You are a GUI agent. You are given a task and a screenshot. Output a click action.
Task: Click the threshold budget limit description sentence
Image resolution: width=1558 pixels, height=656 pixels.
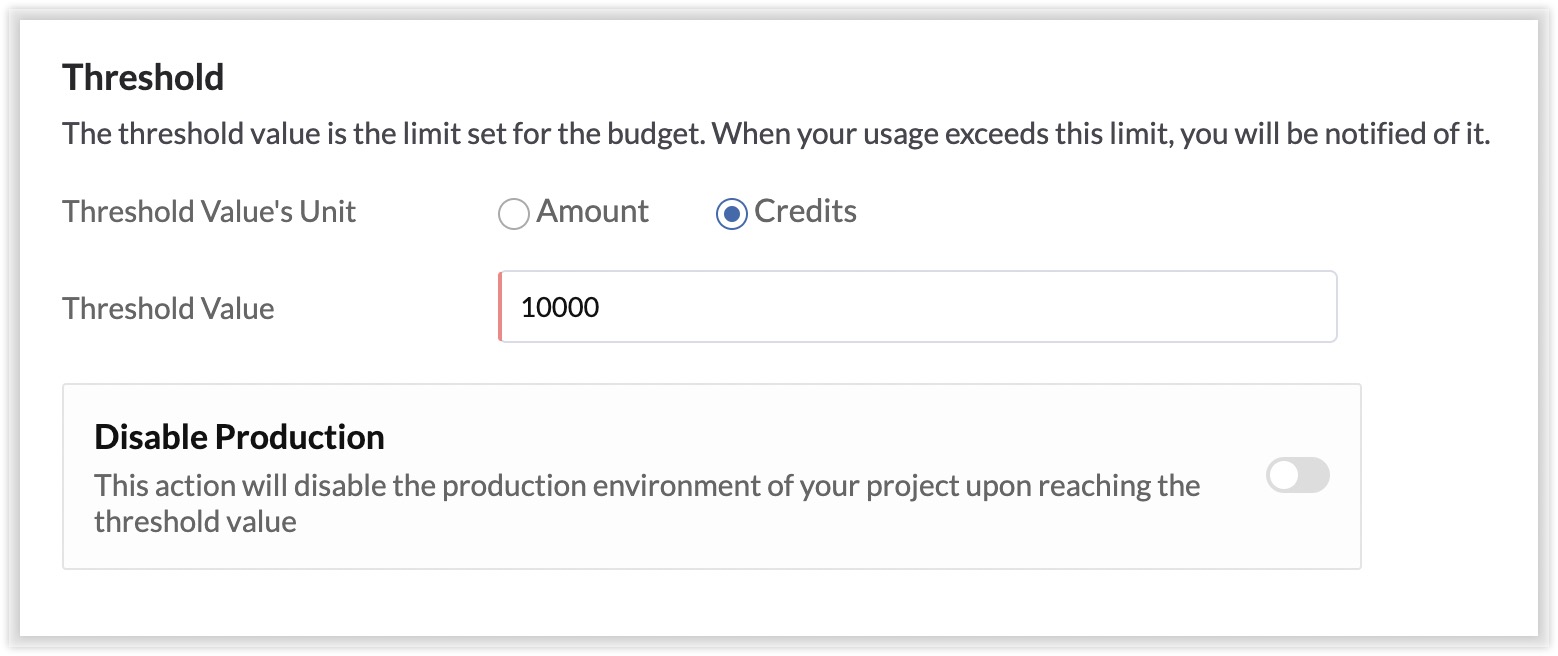click(x=775, y=134)
